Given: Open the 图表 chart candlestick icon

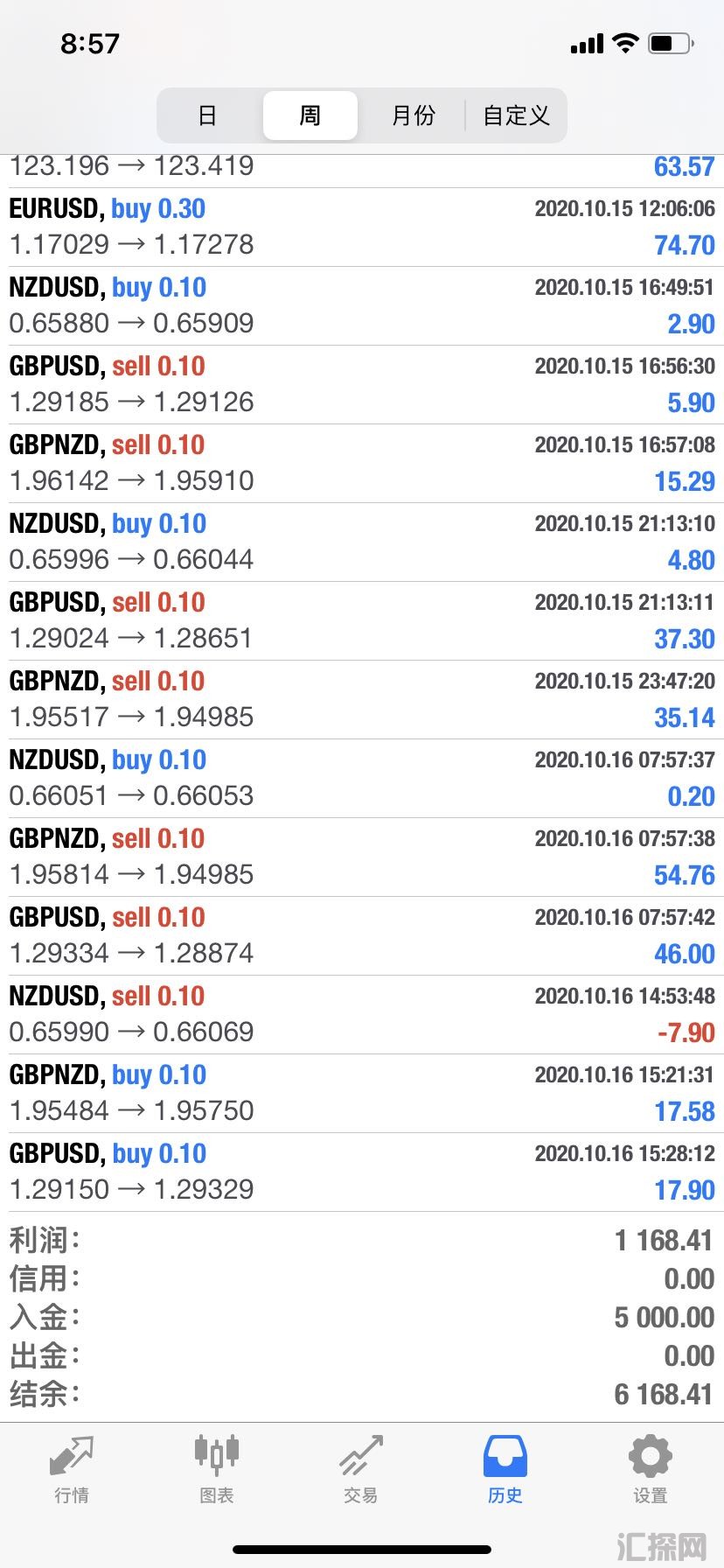Looking at the screenshot, I should [x=216, y=1457].
